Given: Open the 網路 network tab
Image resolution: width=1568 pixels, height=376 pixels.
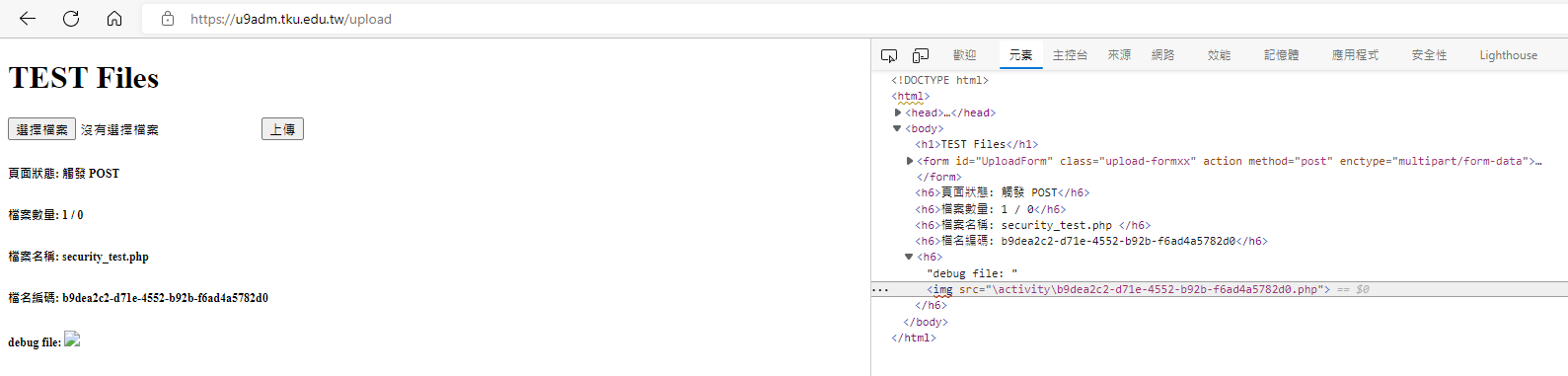Looking at the screenshot, I should (1162, 55).
